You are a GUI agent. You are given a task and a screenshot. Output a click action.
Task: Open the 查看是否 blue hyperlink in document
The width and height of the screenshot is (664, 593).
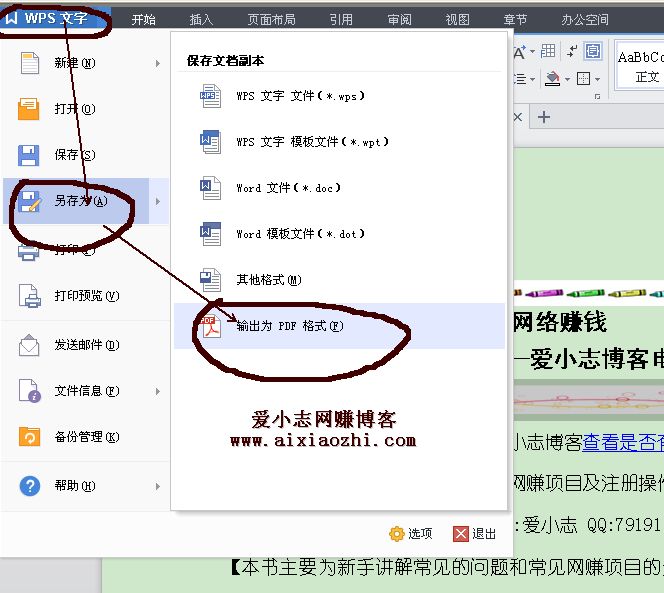click(x=623, y=443)
